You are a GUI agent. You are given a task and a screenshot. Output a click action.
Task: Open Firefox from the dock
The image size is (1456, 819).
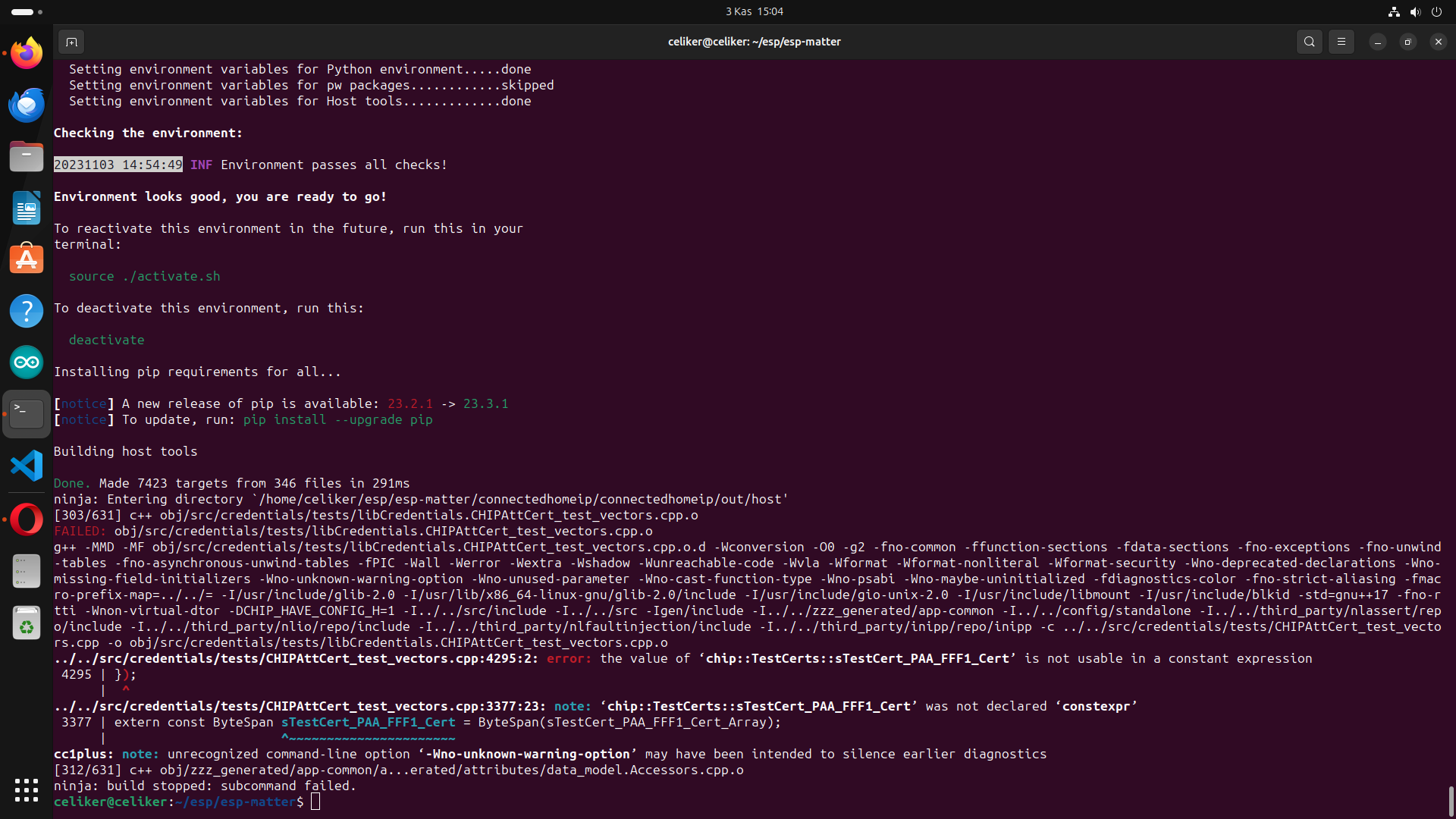[x=27, y=53]
